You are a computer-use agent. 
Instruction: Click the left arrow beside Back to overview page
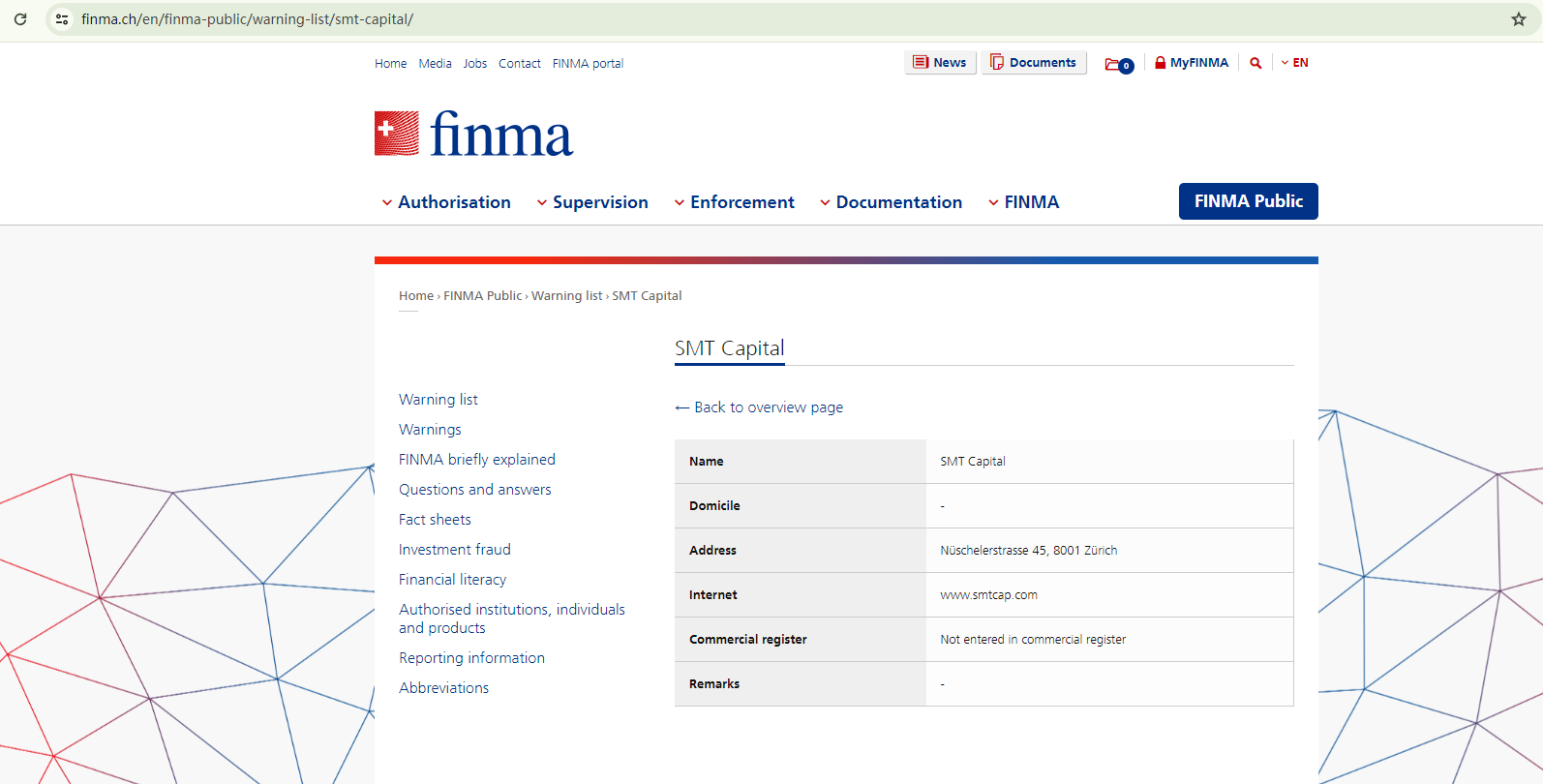pyautogui.click(x=682, y=407)
